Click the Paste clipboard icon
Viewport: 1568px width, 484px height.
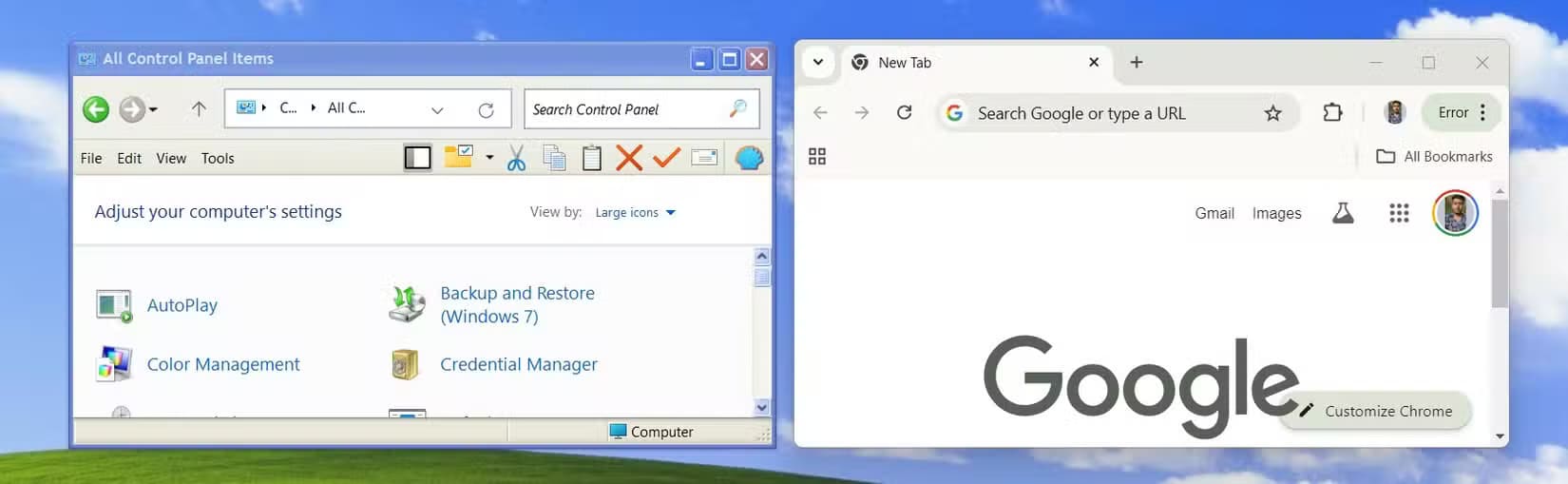pyautogui.click(x=591, y=158)
